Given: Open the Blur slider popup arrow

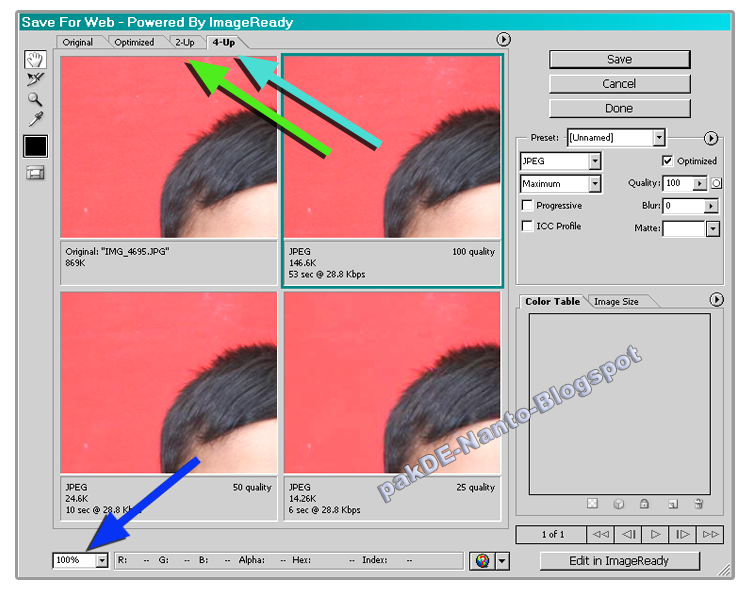Looking at the screenshot, I should 711,206.
